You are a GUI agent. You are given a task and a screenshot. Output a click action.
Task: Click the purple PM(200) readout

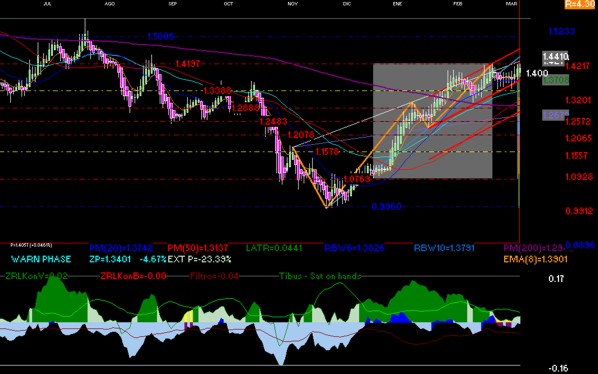(533, 249)
